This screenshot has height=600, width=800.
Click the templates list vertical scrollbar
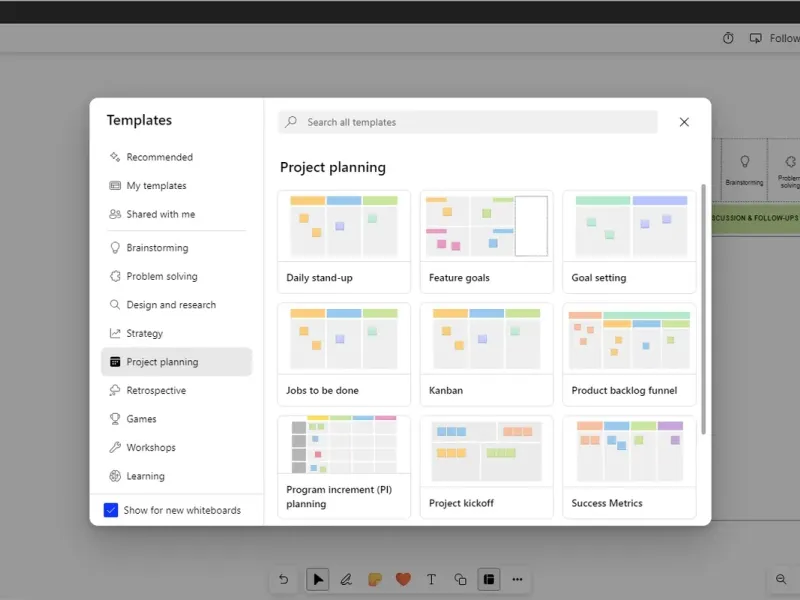point(704,309)
